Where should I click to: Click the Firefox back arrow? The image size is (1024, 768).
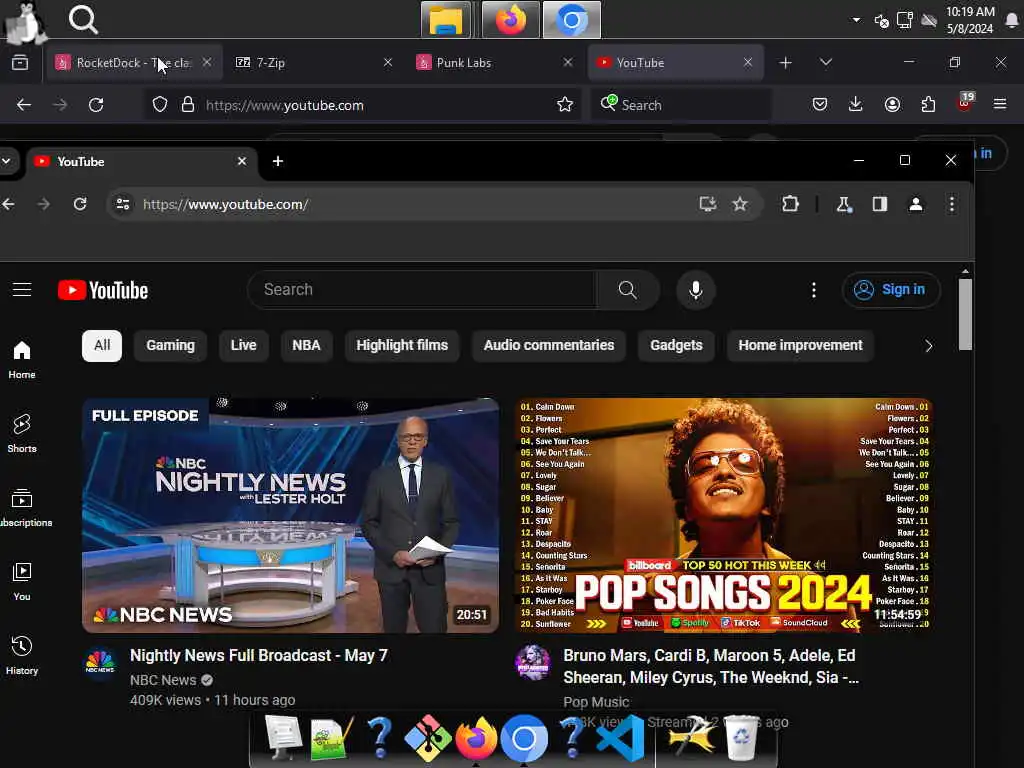tap(24, 104)
